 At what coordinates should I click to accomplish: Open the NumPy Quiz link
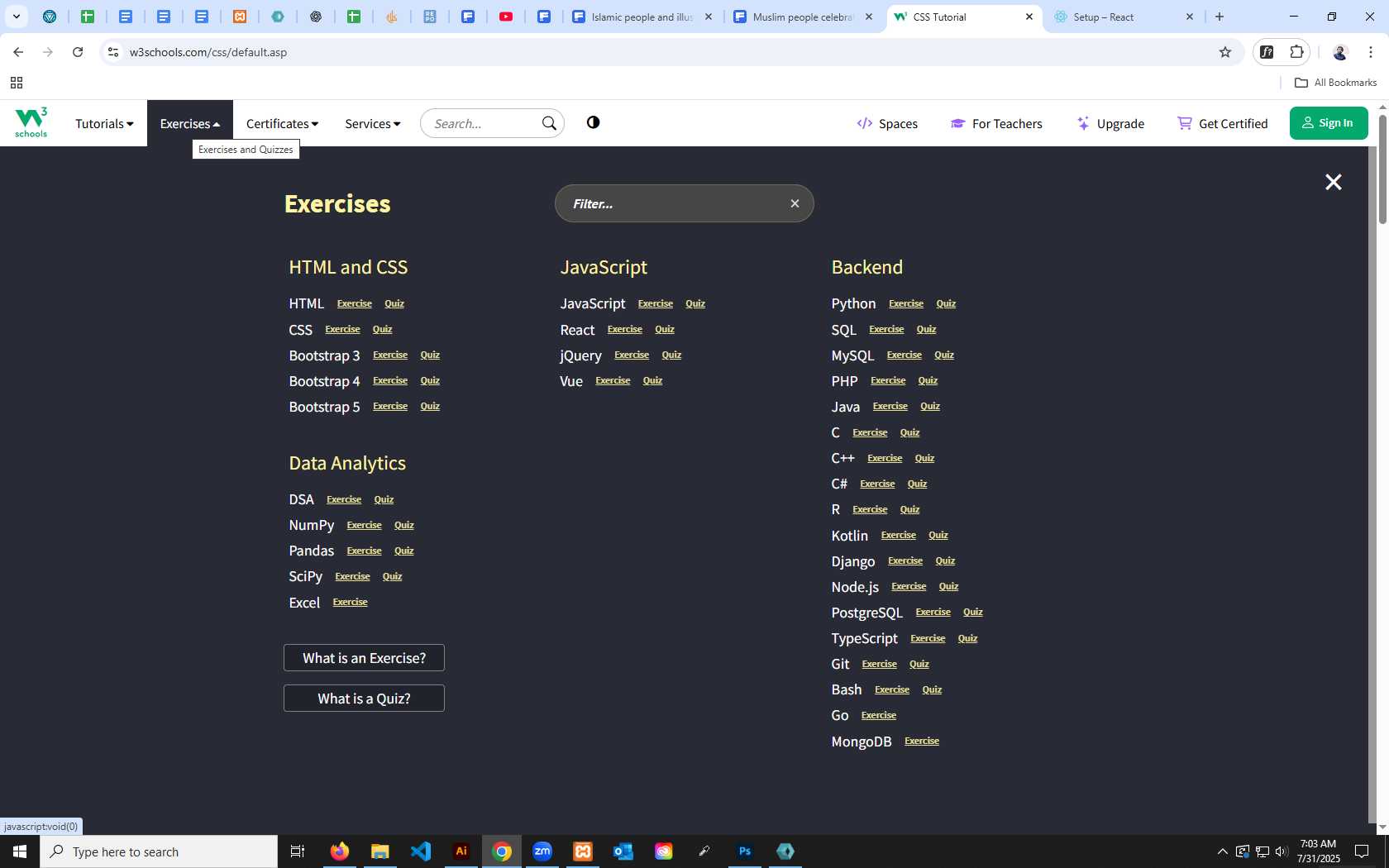click(x=403, y=525)
